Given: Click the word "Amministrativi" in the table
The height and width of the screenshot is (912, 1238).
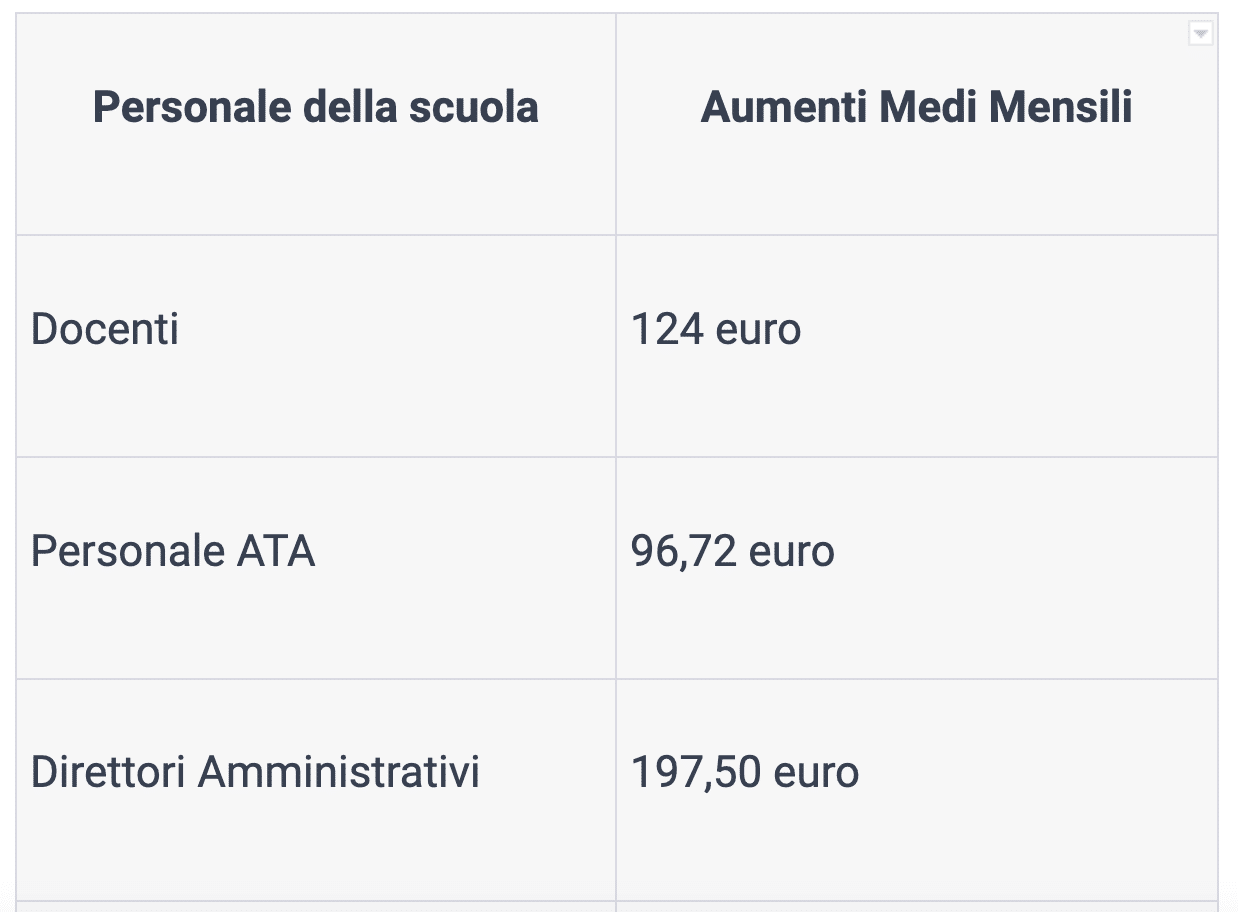Looking at the screenshot, I should click(339, 773).
